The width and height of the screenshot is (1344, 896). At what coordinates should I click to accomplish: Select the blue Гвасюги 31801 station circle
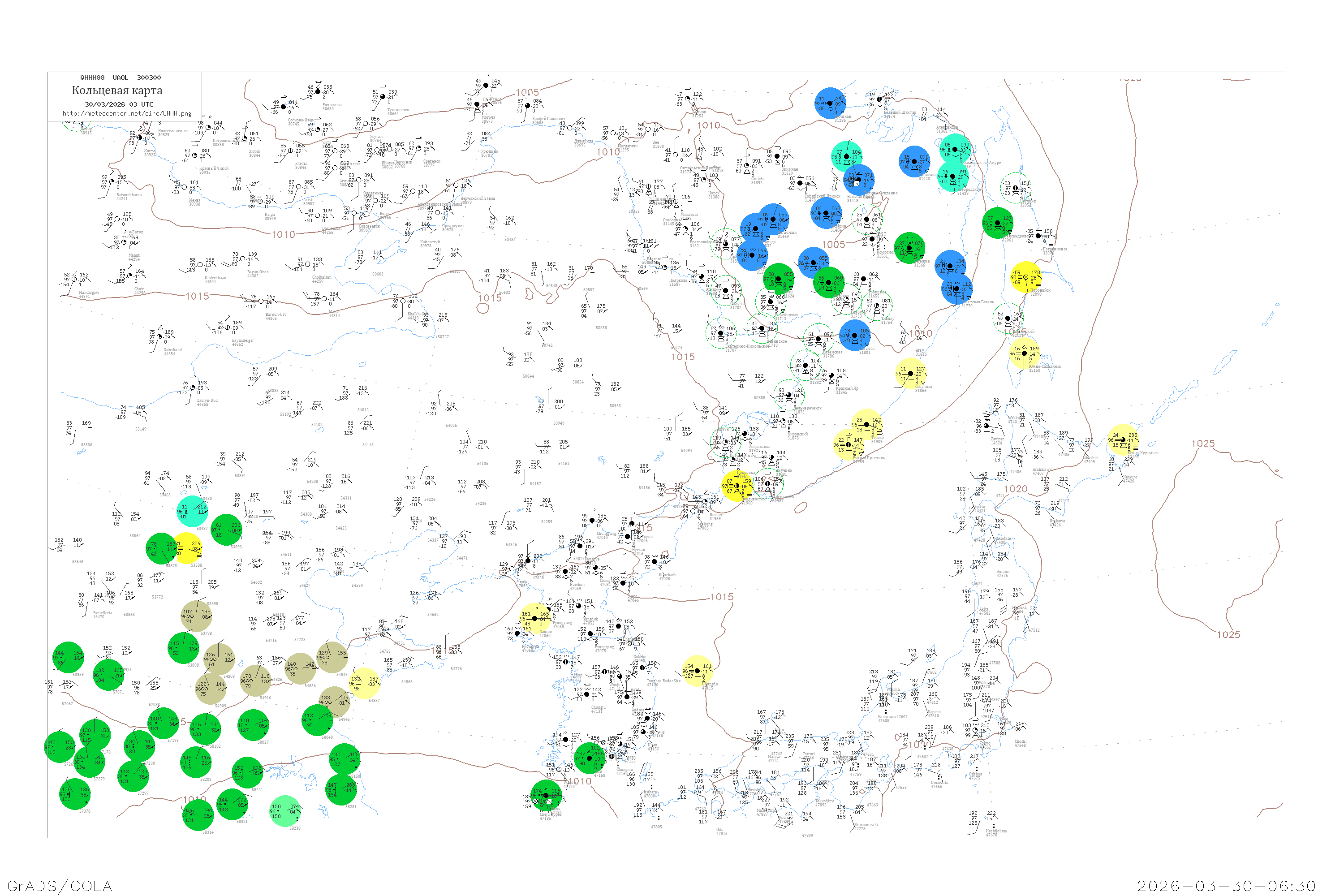(x=855, y=336)
